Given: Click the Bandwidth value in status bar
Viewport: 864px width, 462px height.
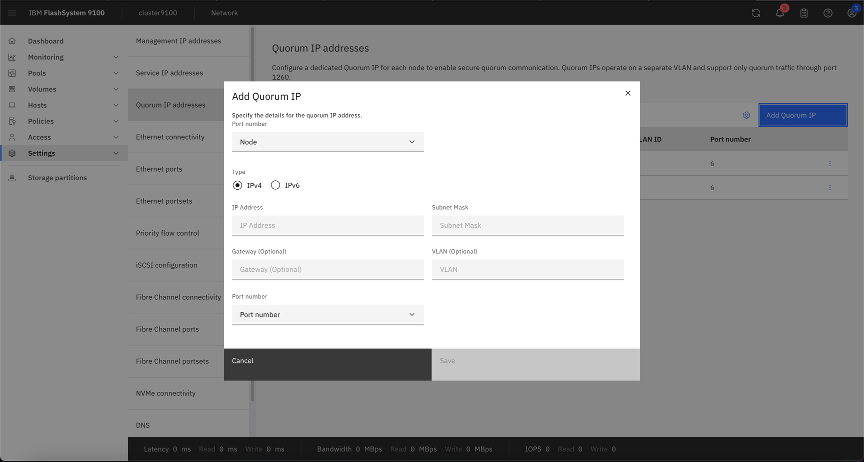Looking at the screenshot, I should pyautogui.click(x=370, y=449).
